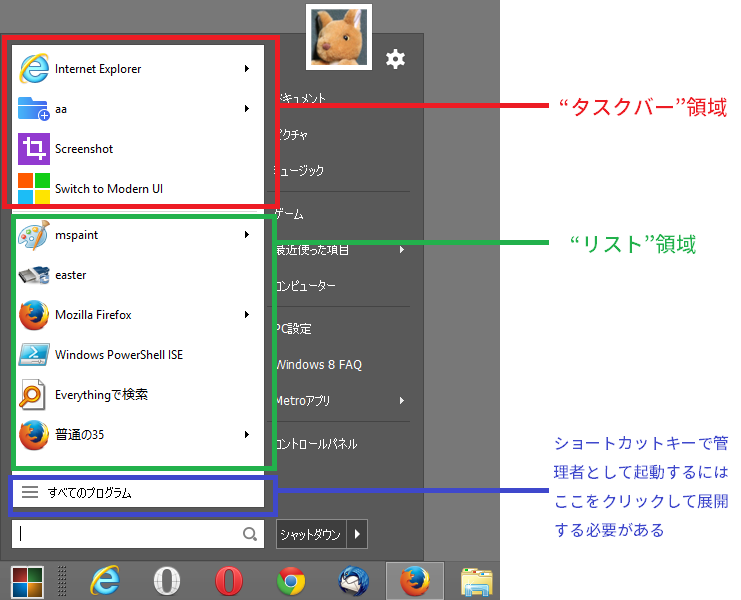Open the red Opera icon on taskbar

point(229,581)
